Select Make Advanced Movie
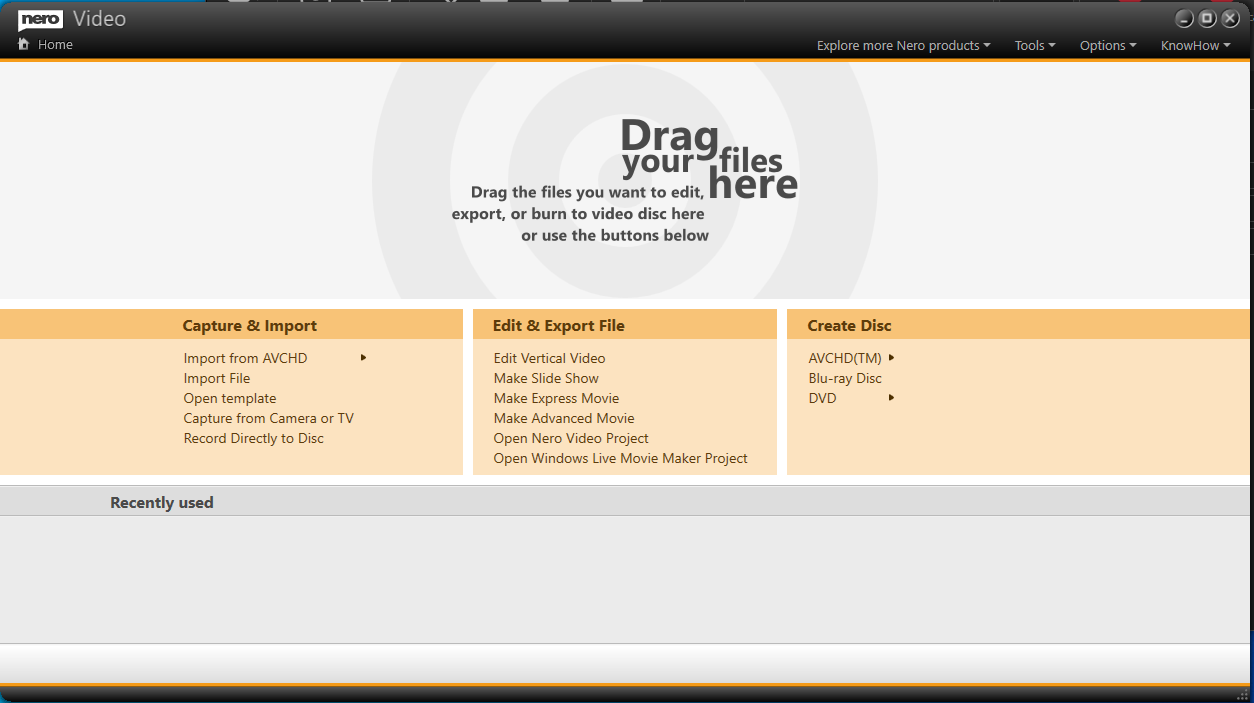The width and height of the screenshot is (1254, 703). 564,418
